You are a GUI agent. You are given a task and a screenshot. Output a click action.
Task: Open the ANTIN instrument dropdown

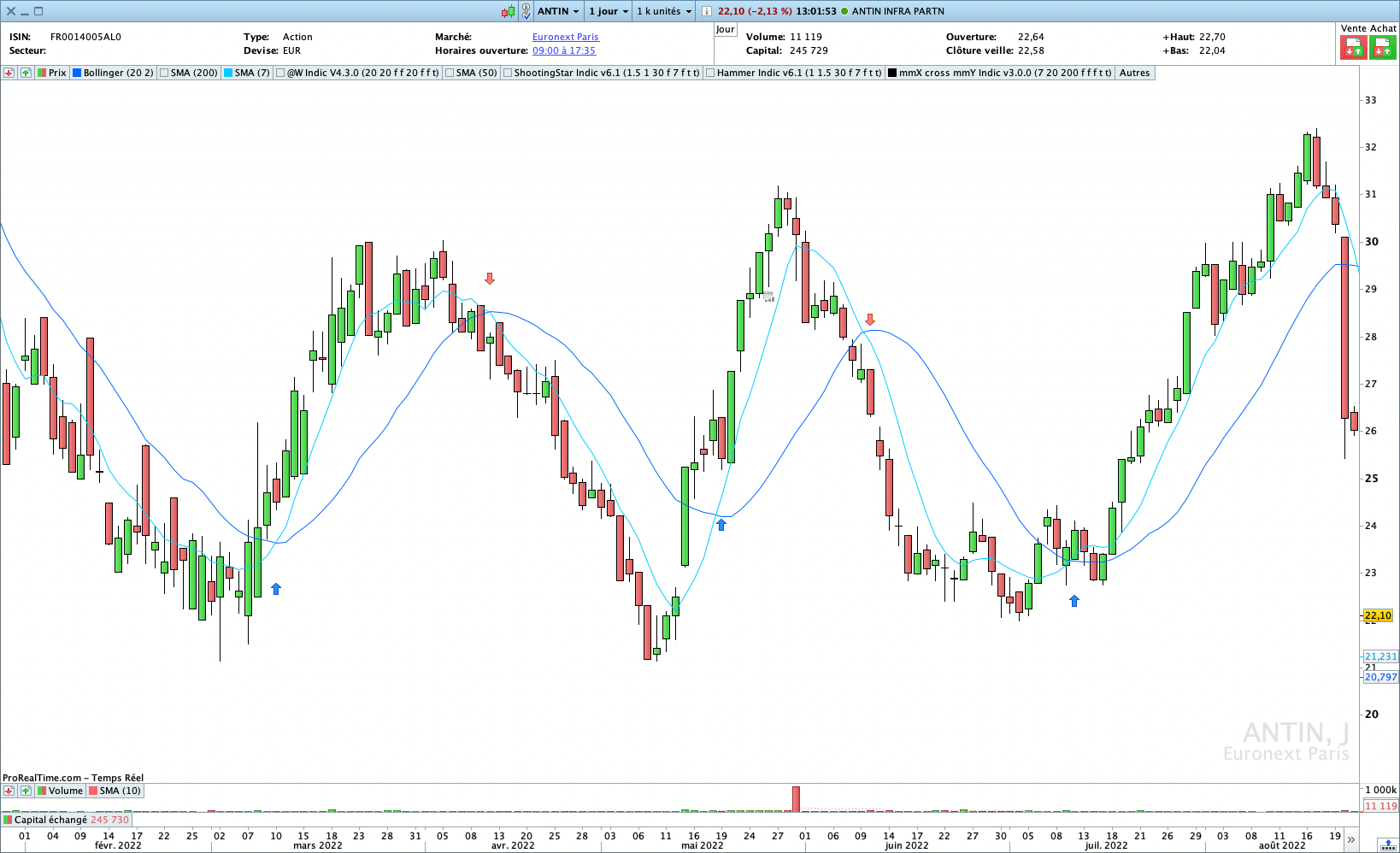(x=559, y=11)
